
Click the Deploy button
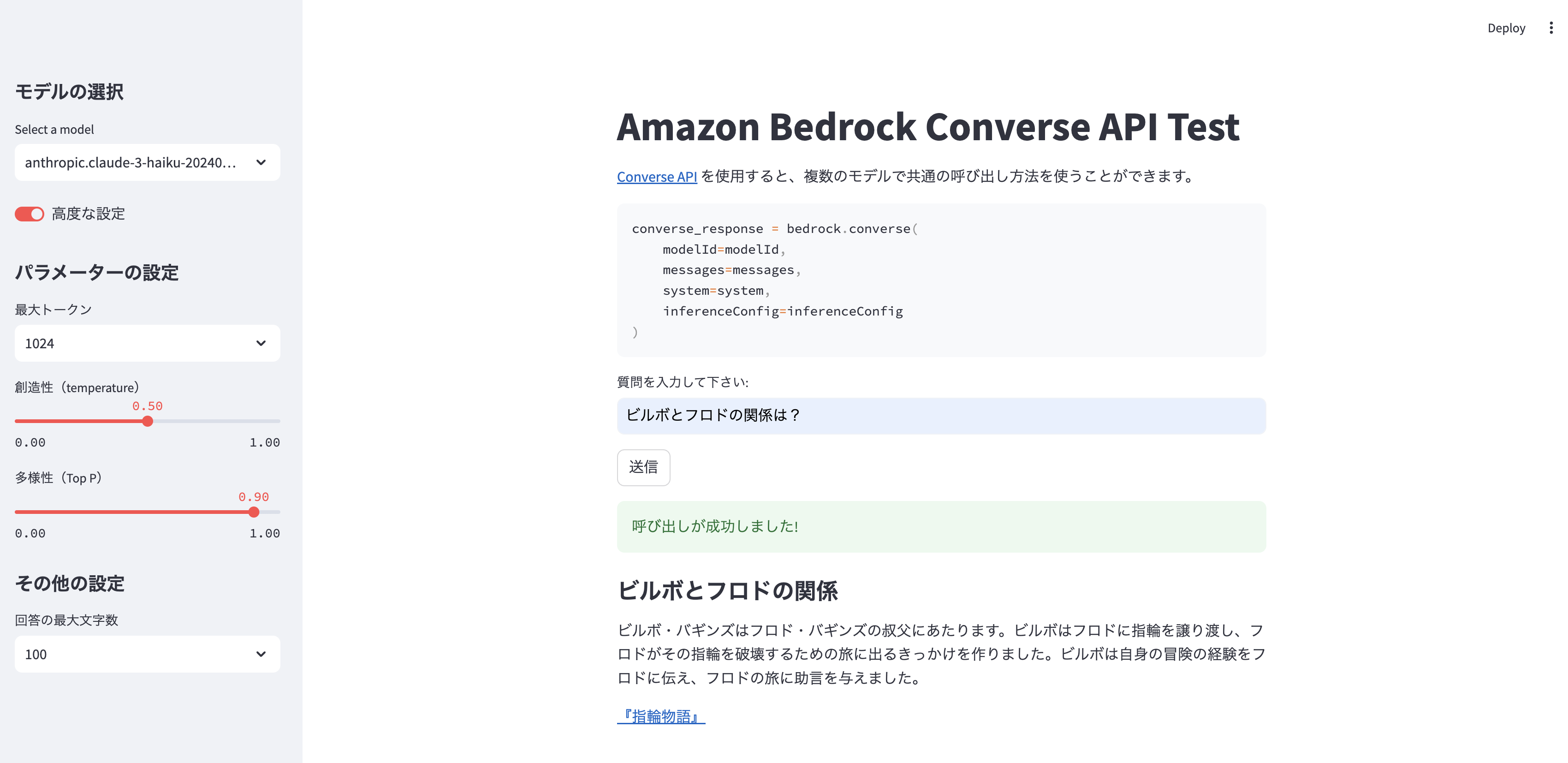coord(1507,27)
